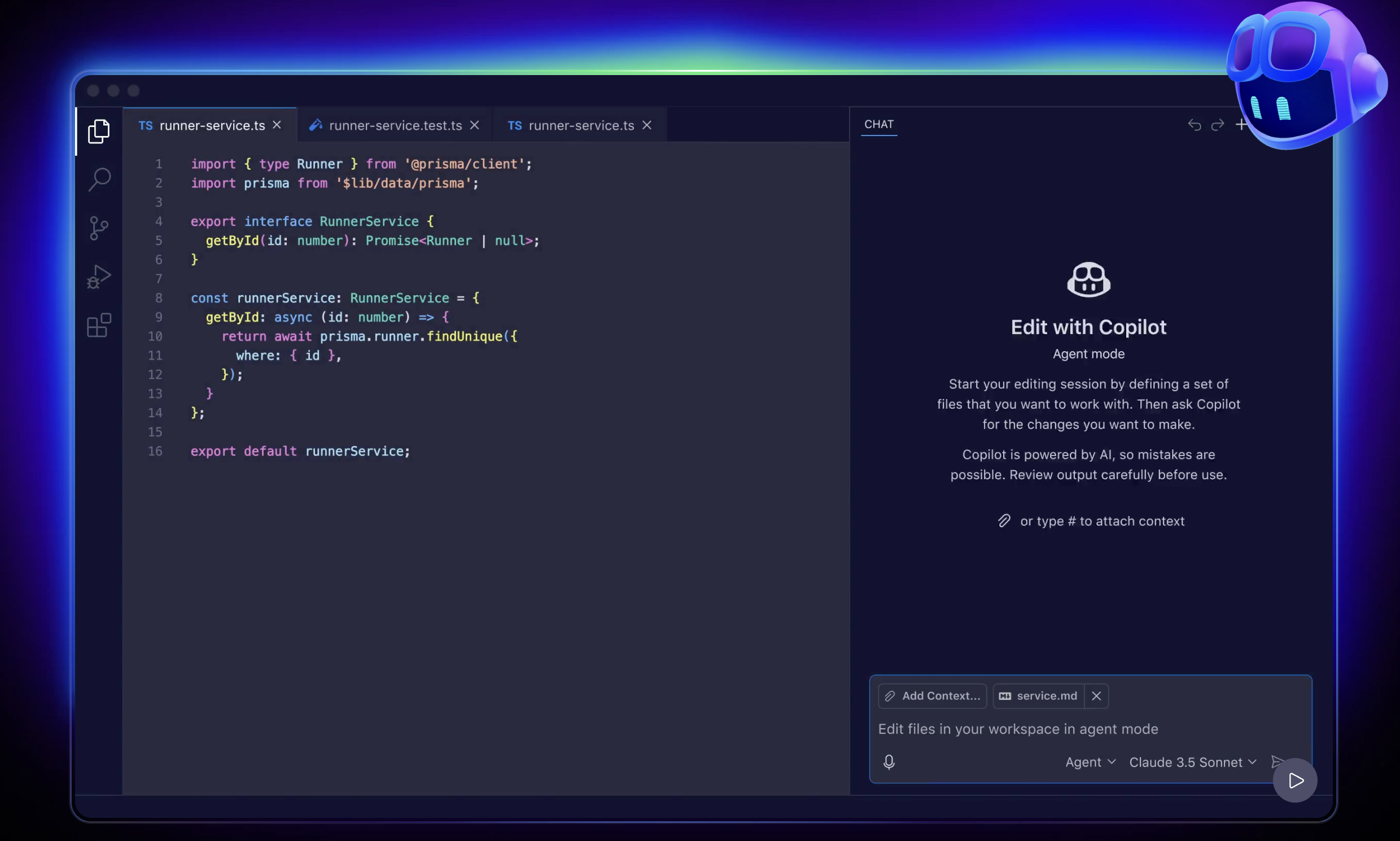Select the CHAT tab
The width and height of the screenshot is (1400, 841).
[879, 124]
